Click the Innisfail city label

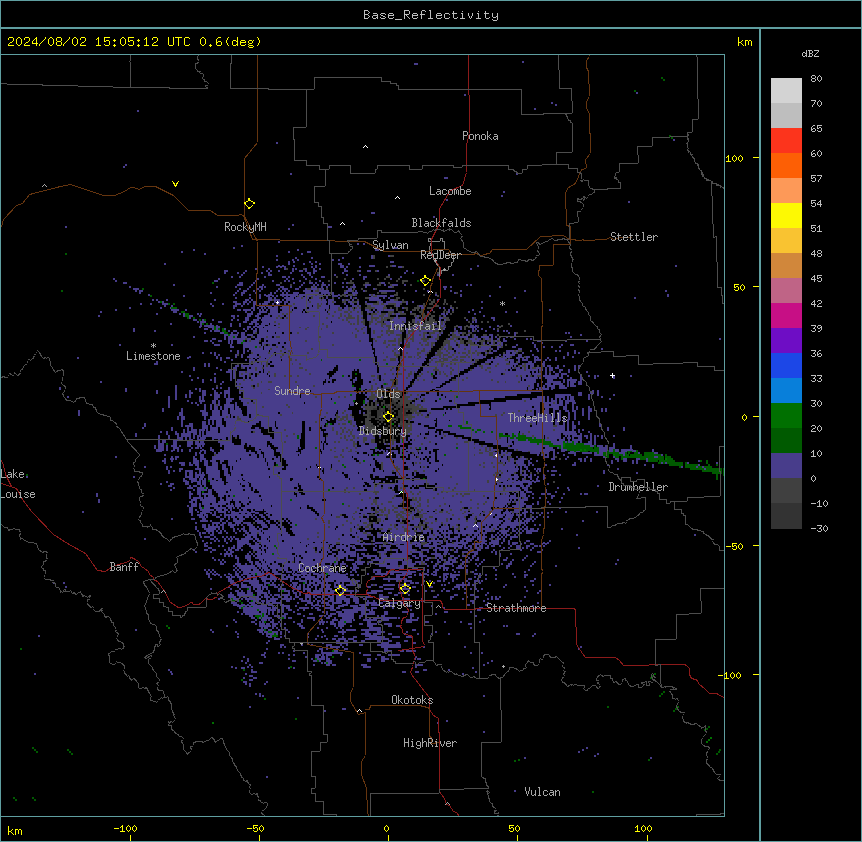[415, 326]
